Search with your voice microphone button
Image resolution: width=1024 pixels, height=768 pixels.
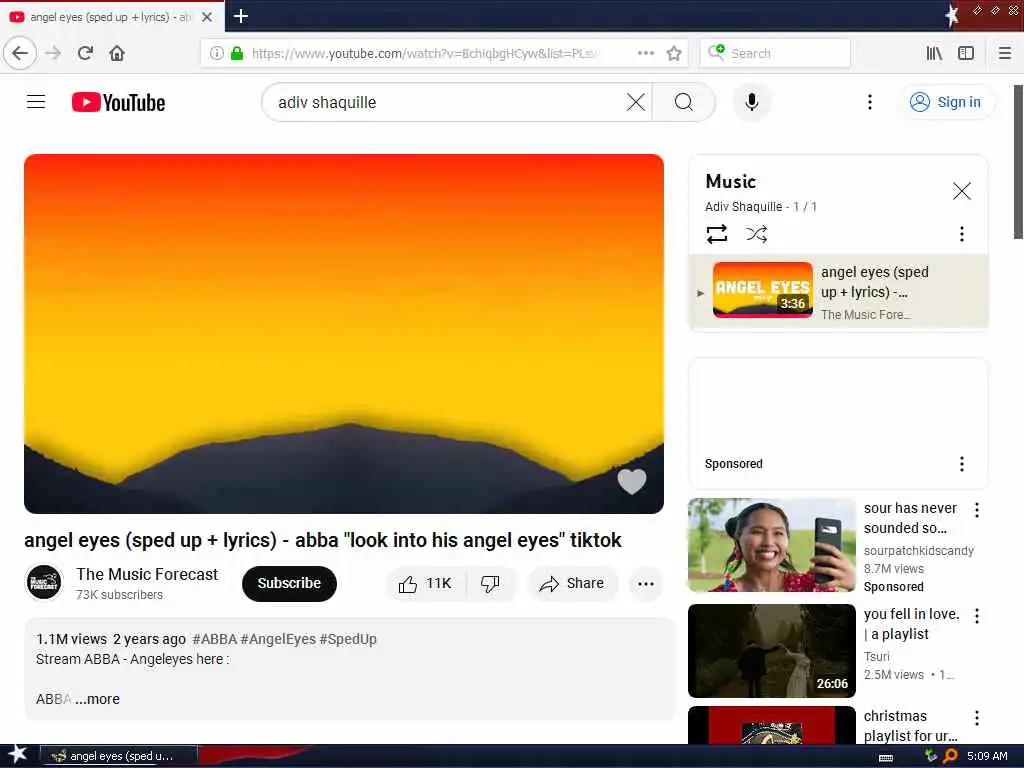tap(752, 102)
